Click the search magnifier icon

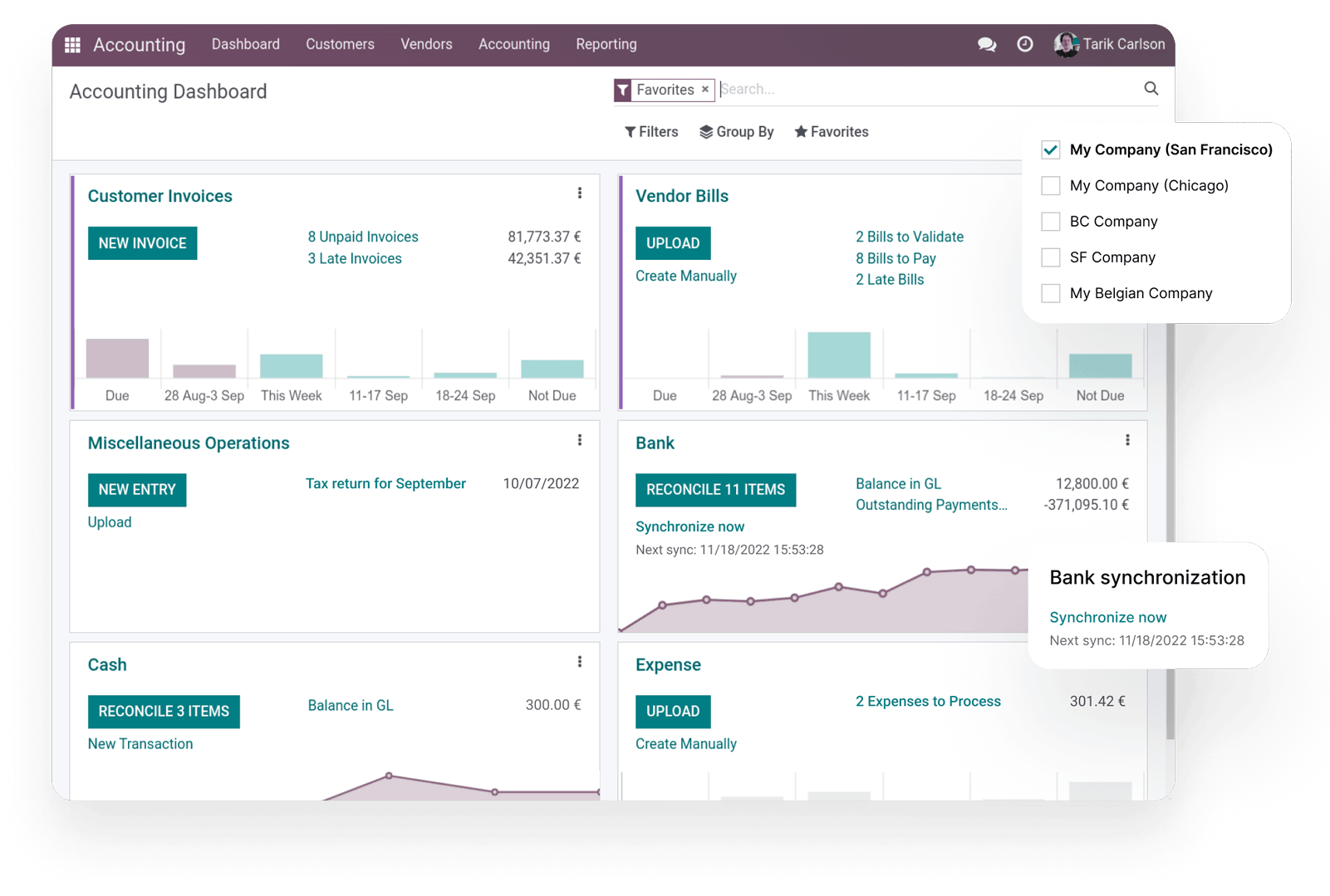(x=1151, y=89)
